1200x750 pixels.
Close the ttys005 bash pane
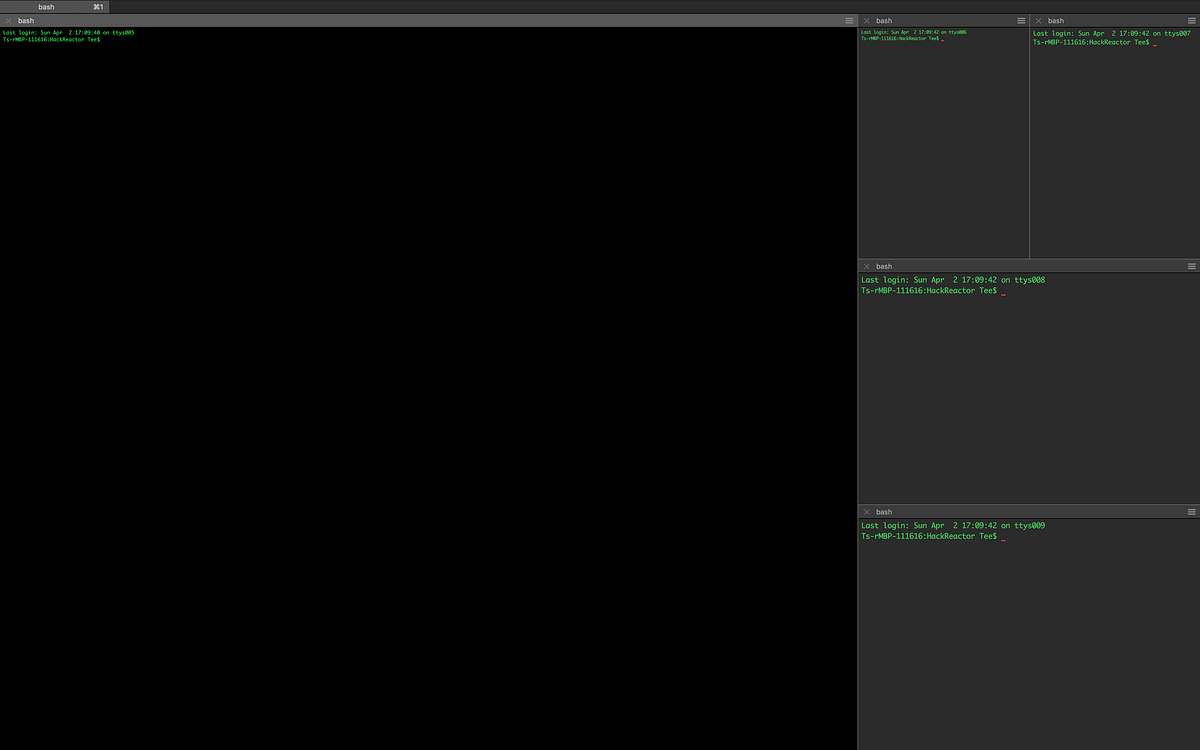[8, 20]
